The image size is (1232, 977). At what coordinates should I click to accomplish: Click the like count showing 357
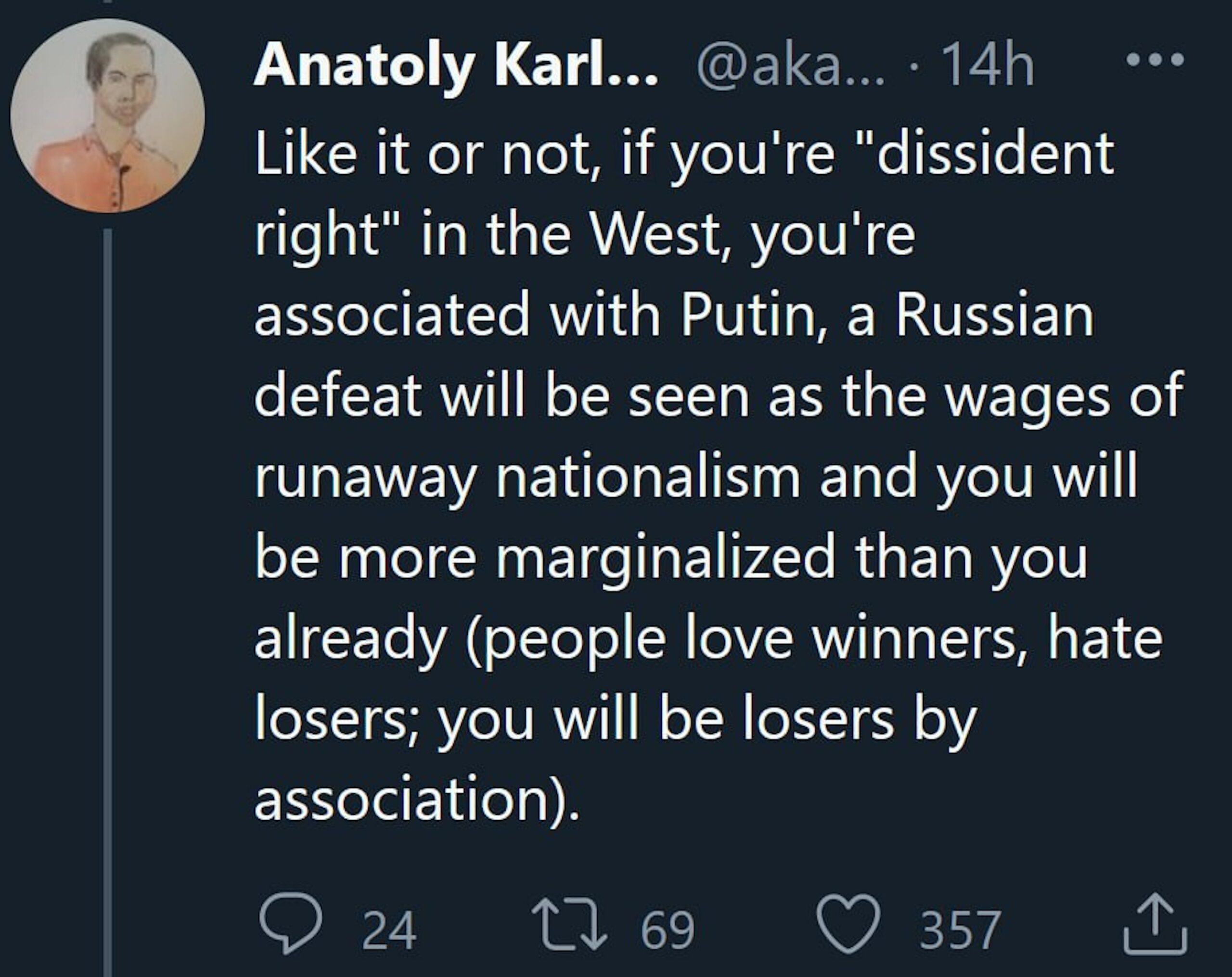point(960,931)
